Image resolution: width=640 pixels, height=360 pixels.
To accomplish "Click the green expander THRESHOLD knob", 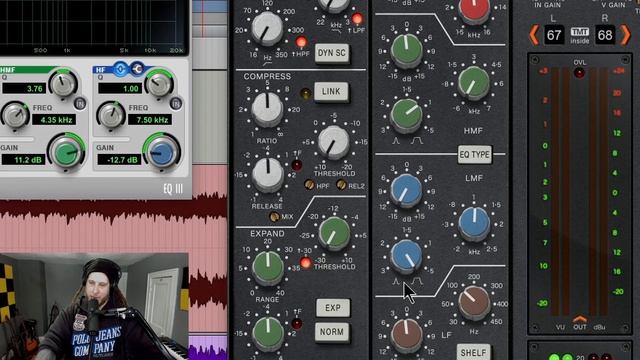I will pyautogui.click(x=334, y=233).
